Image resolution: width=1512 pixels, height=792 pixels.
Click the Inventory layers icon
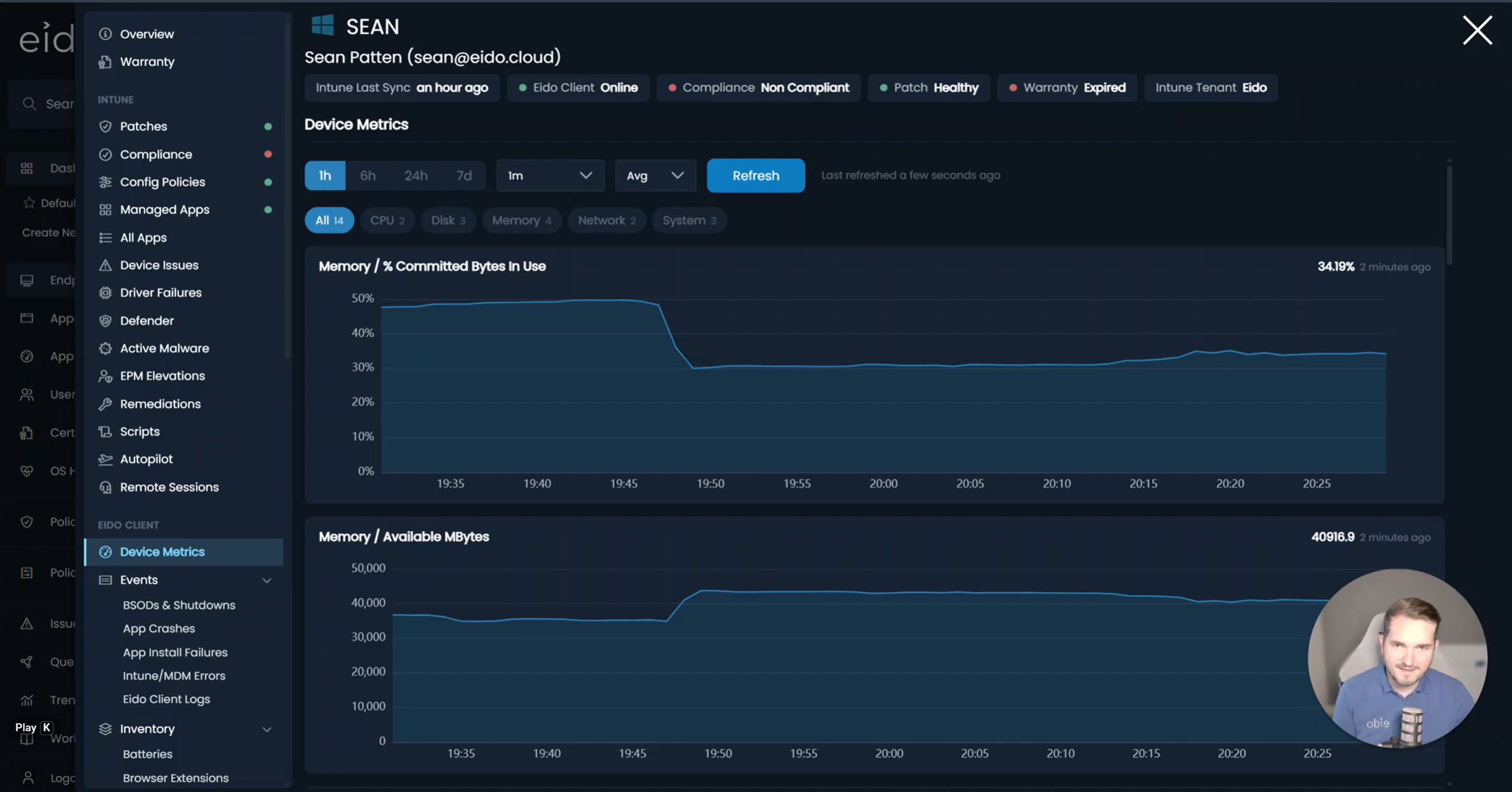(x=105, y=728)
